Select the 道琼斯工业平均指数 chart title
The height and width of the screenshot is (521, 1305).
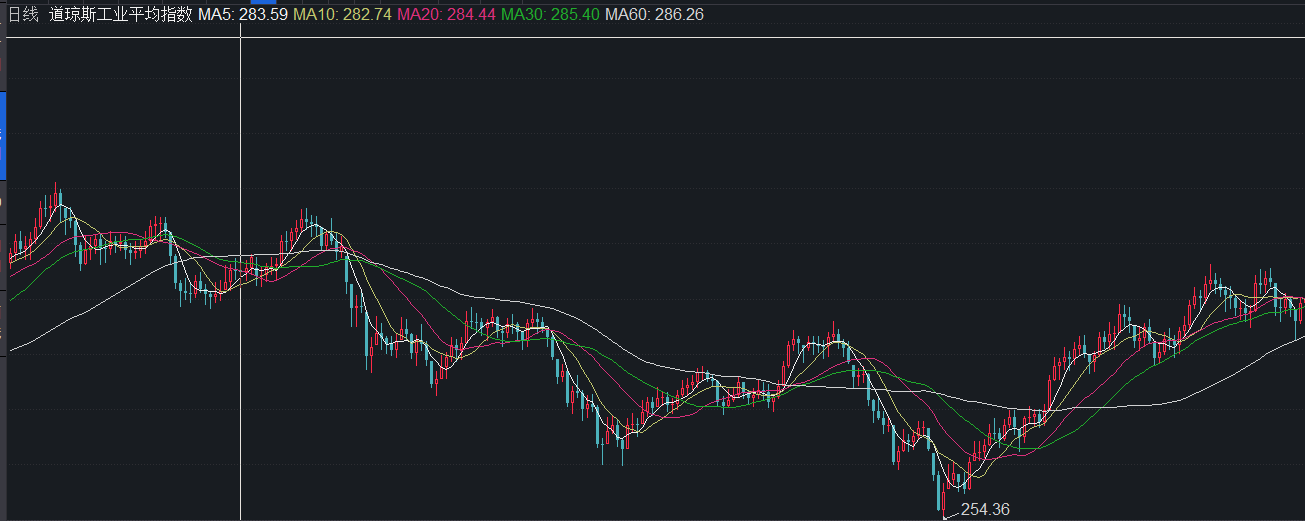120,16
